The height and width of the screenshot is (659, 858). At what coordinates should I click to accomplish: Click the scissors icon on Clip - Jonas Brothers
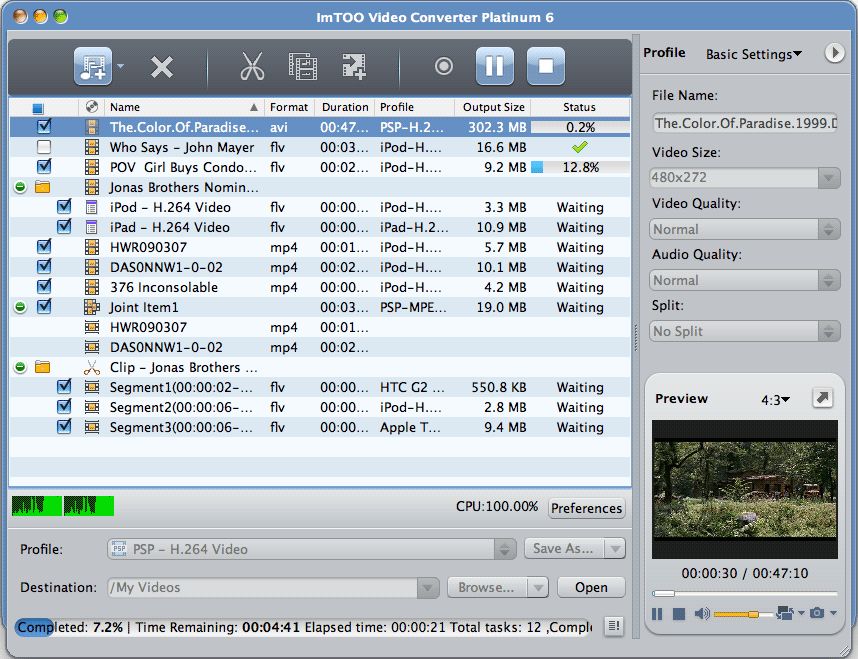click(92, 367)
